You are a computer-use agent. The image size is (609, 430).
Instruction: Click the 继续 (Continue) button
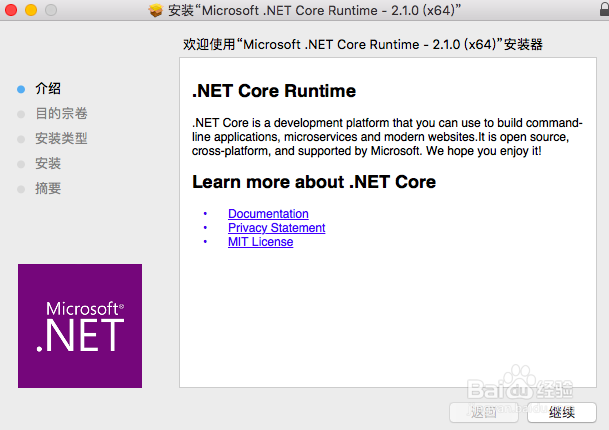562,413
